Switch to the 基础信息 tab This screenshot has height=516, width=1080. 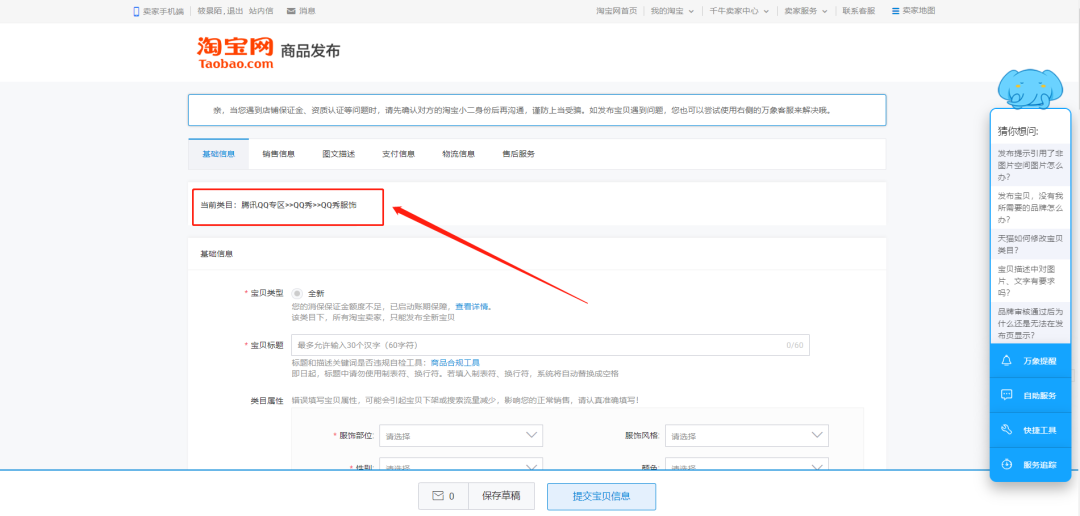(218, 154)
